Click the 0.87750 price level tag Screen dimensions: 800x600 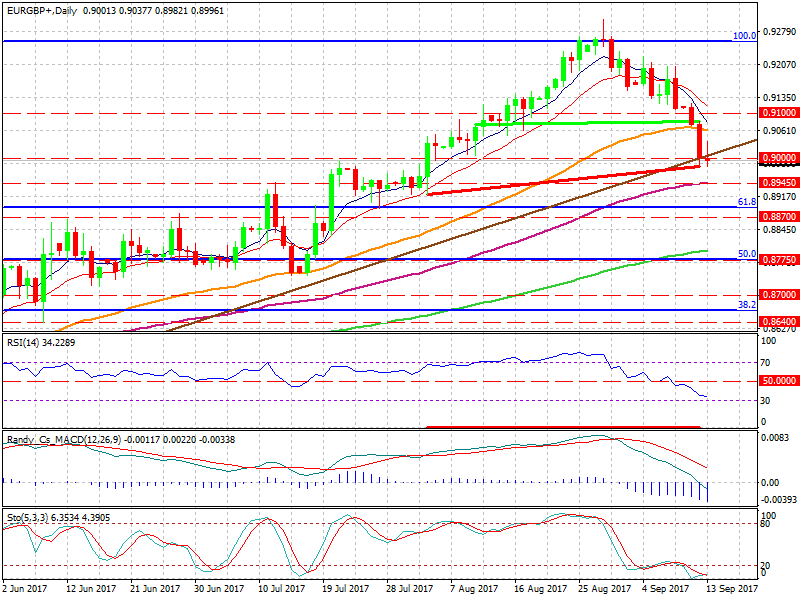coord(778,259)
